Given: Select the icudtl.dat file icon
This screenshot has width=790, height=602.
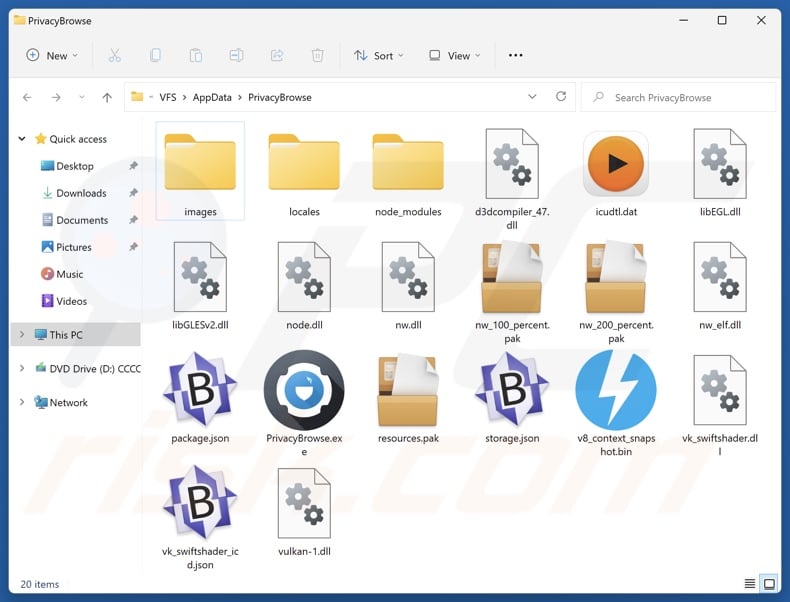Looking at the screenshot, I should [616, 163].
